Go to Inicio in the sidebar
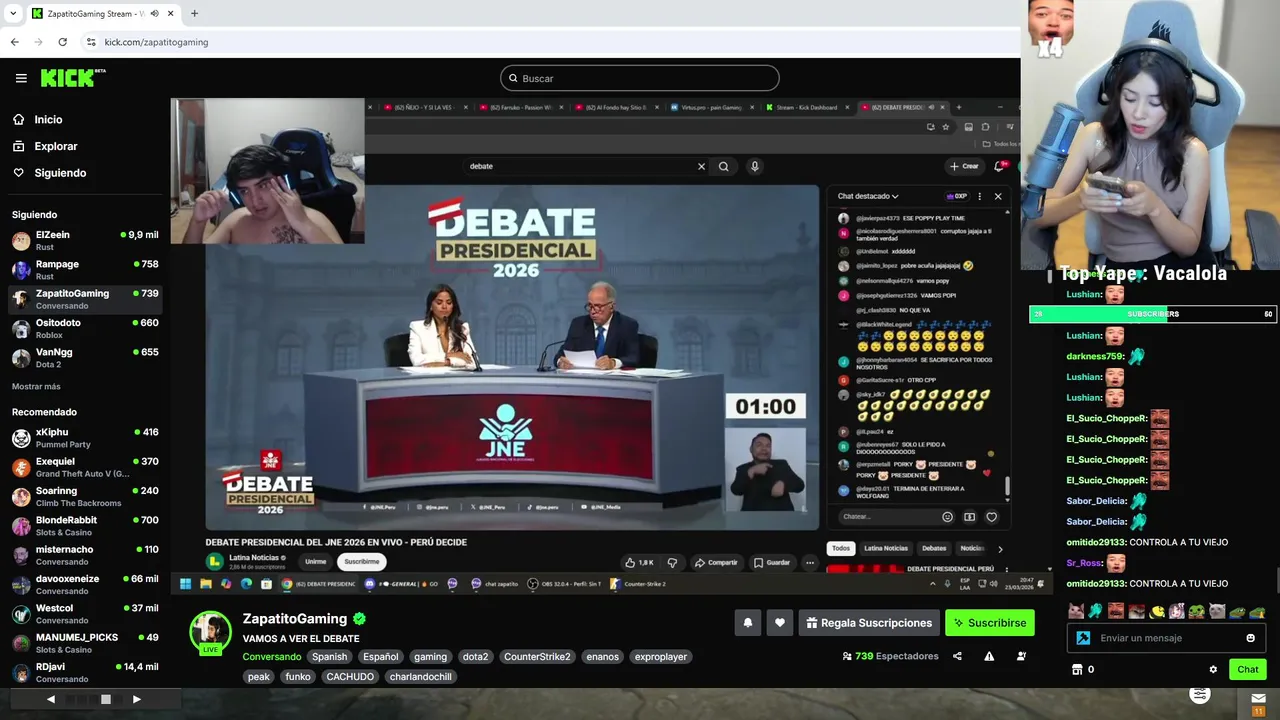Image resolution: width=1280 pixels, height=720 pixels. click(x=48, y=119)
